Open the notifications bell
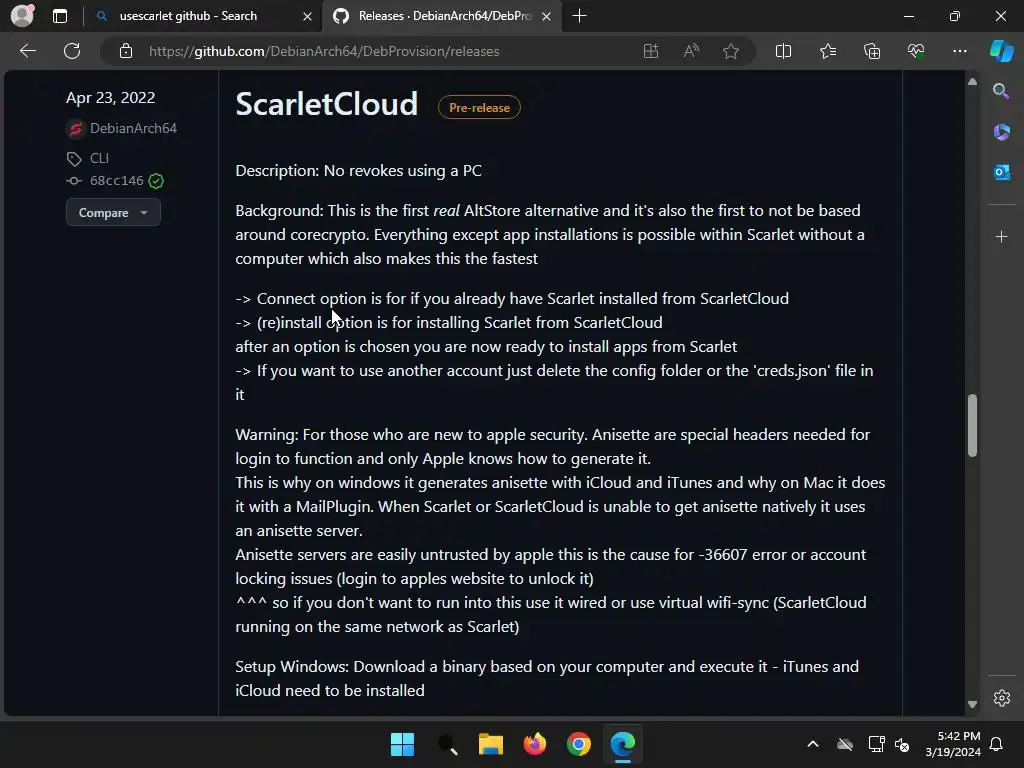Image resolution: width=1024 pixels, height=768 pixels. pos(996,744)
